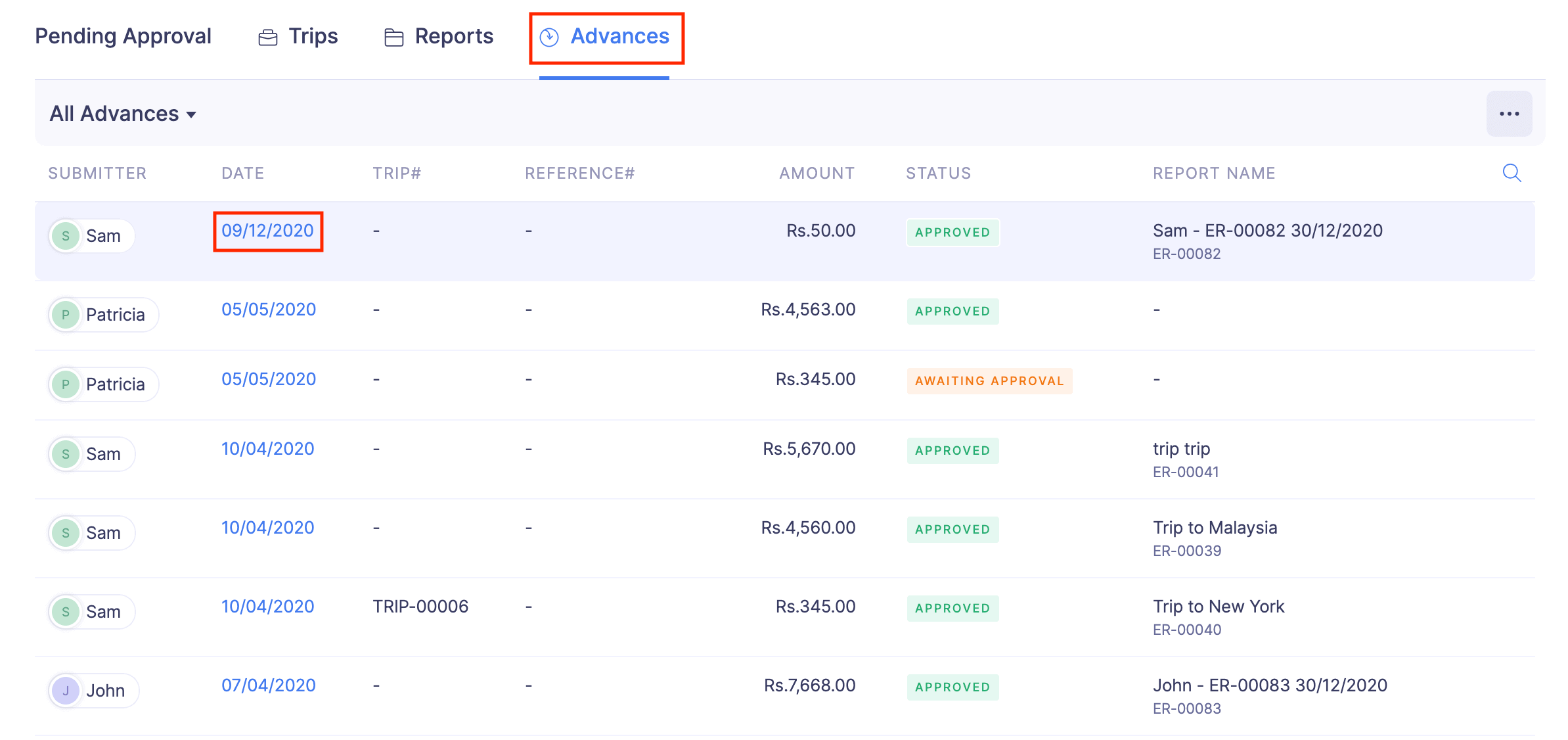The height and width of the screenshot is (740, 1568).
Task: Click the folder icon beside Reports
Action: coord(393,37)
